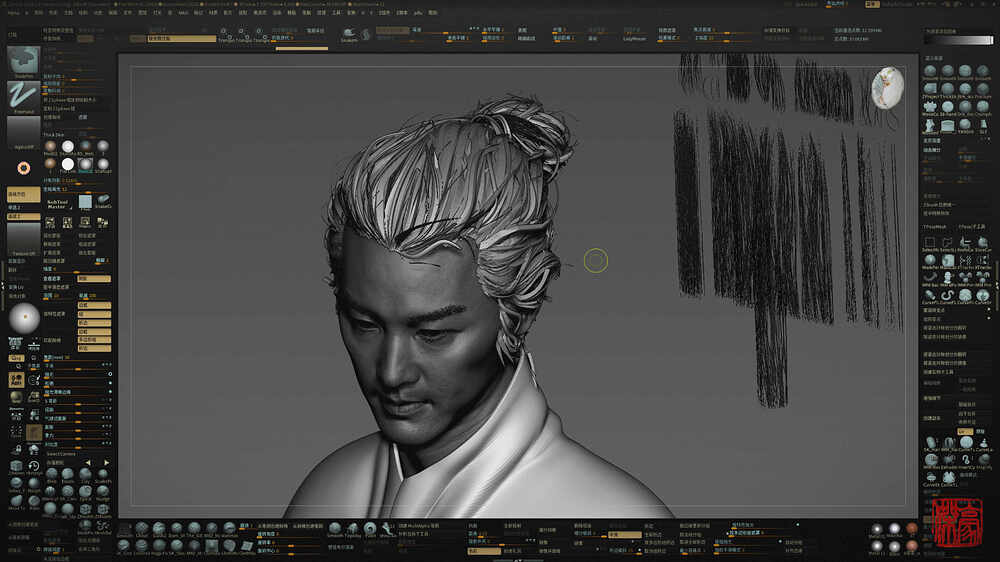Screen dimensions: 1000x562
Task: Select the ZProject brush in right panel
Action: click(930, 90)
